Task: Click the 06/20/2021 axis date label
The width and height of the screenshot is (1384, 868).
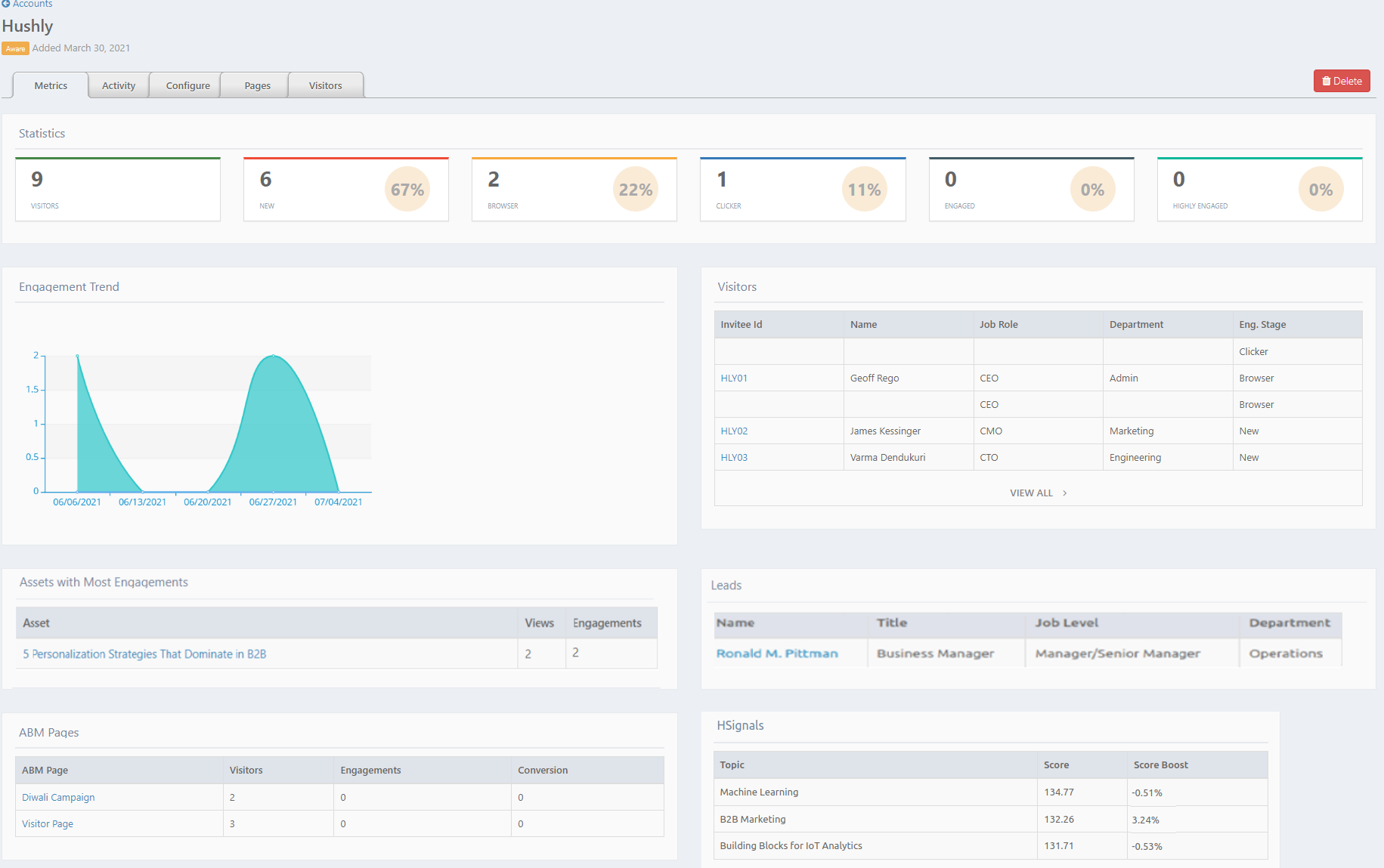Action: (x=208, y=502)
